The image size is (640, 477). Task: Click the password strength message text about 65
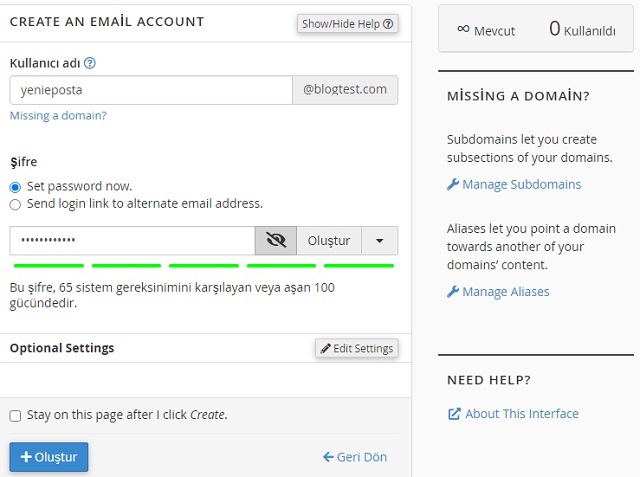pos(172,295)
